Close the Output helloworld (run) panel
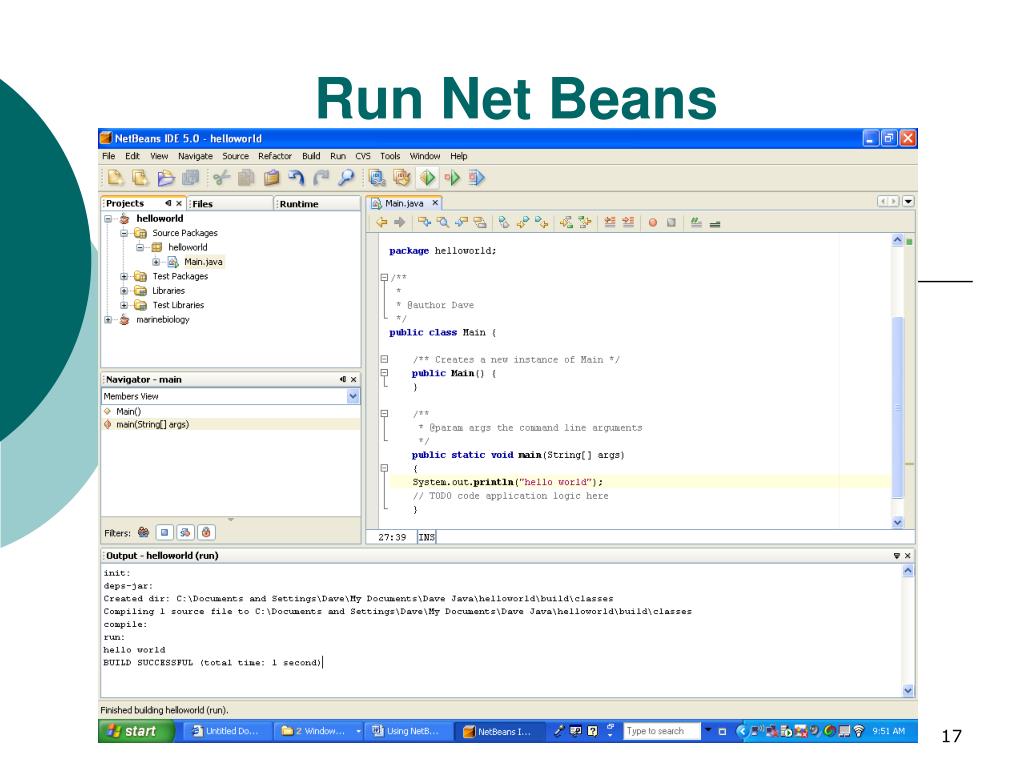Viewport: 1024px width, 768px height. (908, 556)
